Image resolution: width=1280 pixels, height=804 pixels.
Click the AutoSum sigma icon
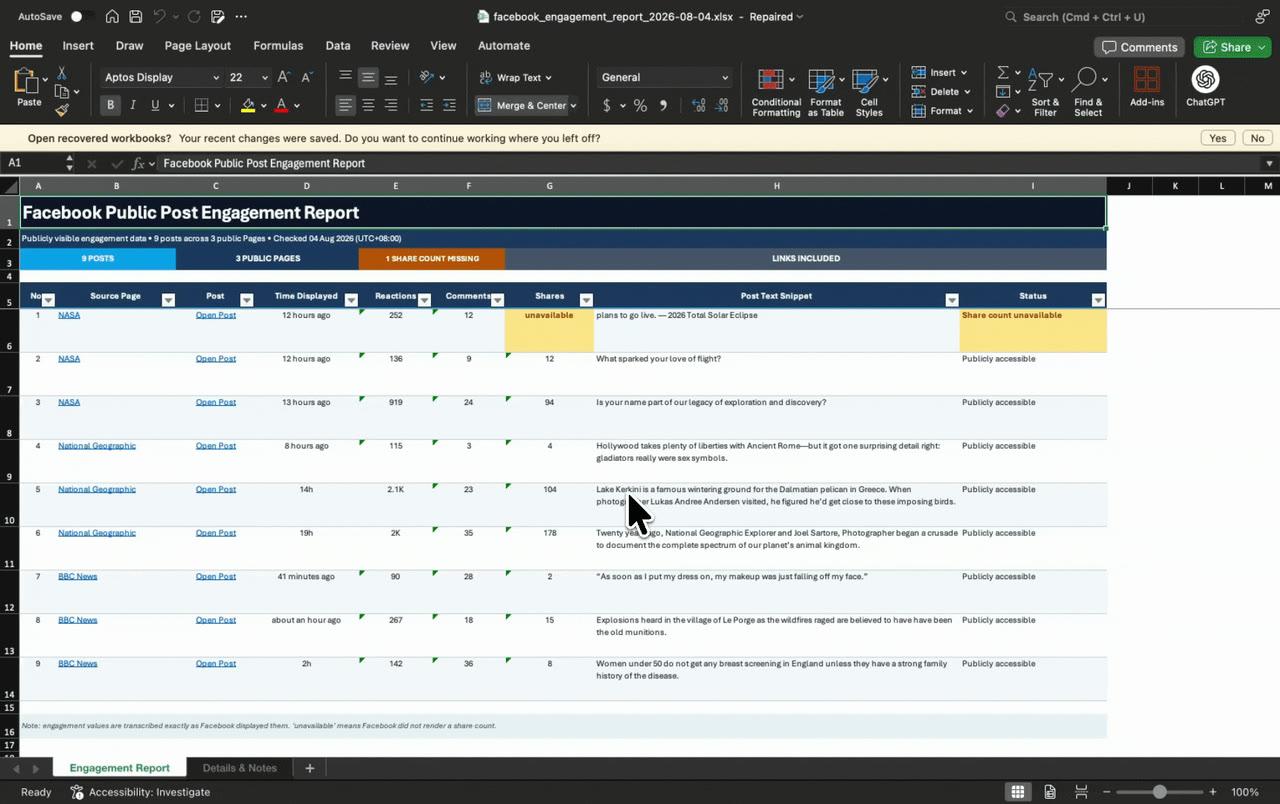point(1003,73)
